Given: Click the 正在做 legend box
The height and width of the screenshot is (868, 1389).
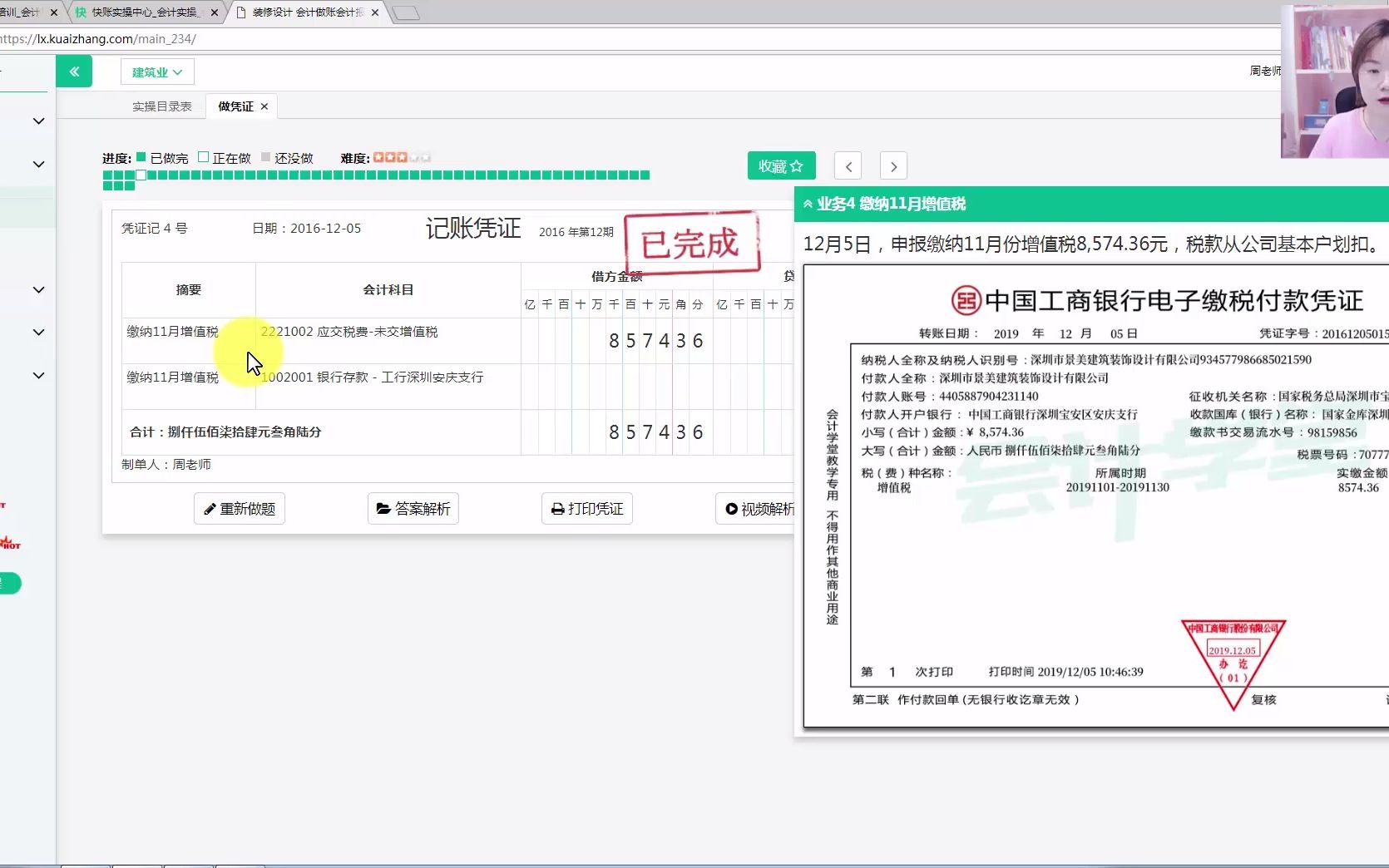Looking at the screenshot, I should pyautogui.click(x=203, y=157).
